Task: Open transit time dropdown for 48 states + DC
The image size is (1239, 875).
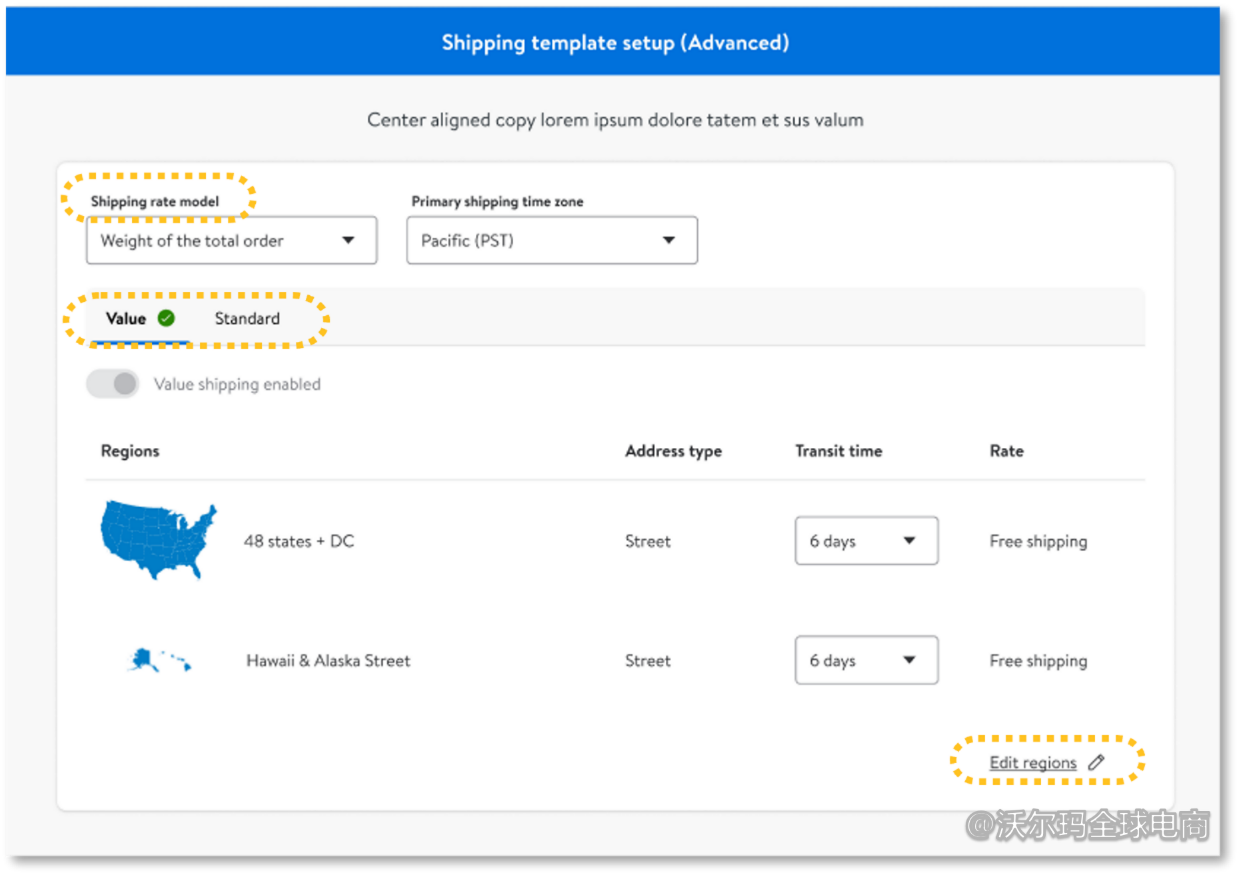Action: 866,541
